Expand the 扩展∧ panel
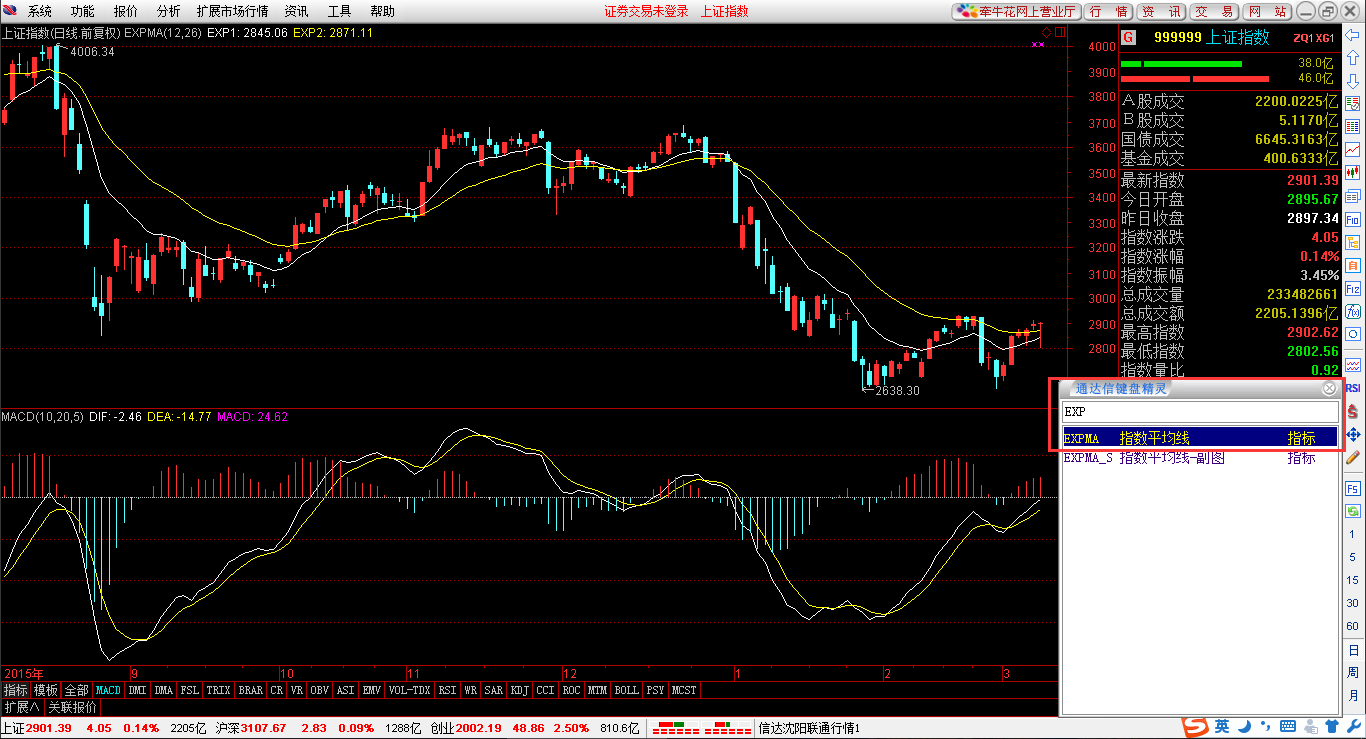The width and height of the screenshot is (1366, 739). [x=21, y=707]
